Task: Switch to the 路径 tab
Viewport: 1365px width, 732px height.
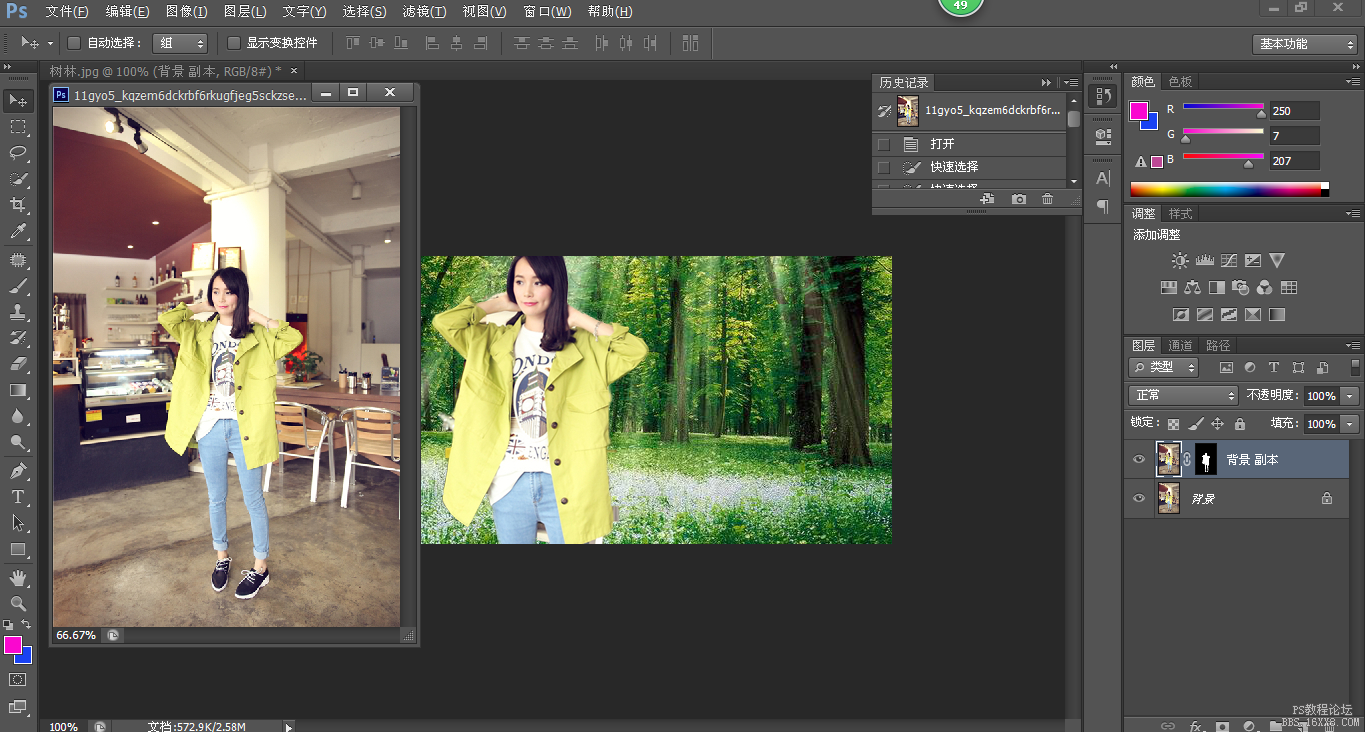Action: pyautogui.click(x=1218, y=345)
